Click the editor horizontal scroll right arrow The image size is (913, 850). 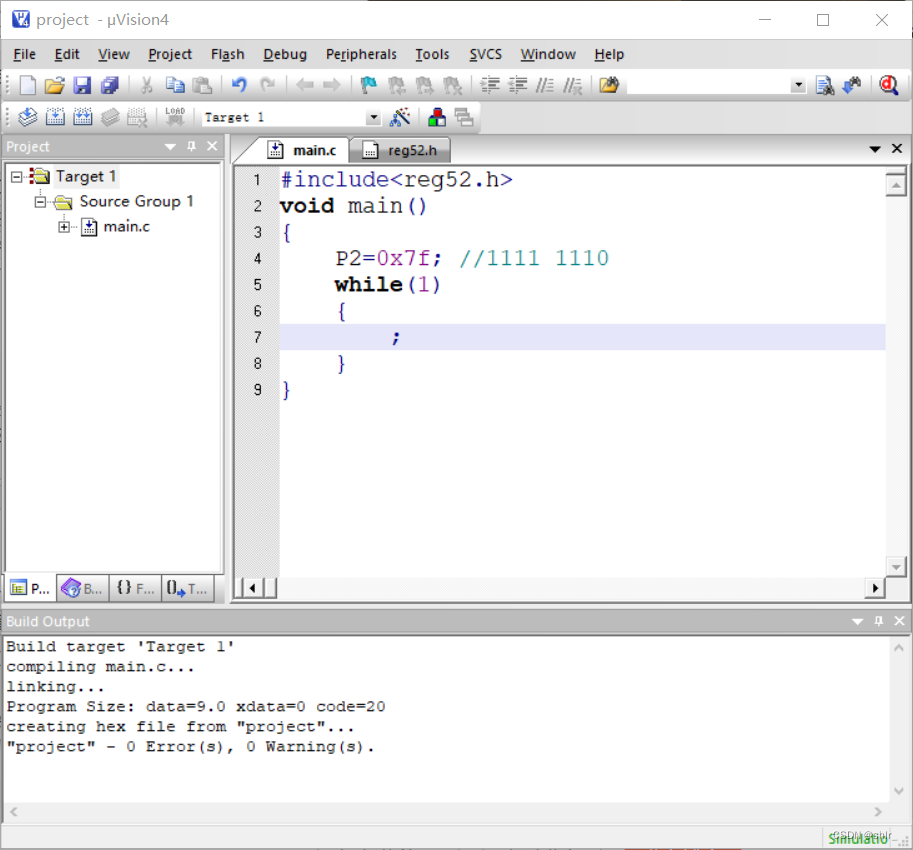(875, 588)
